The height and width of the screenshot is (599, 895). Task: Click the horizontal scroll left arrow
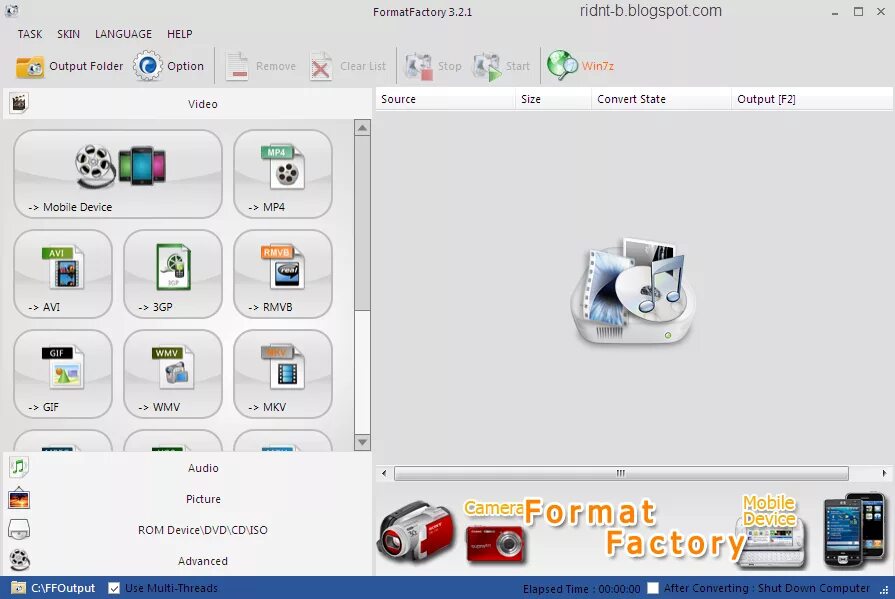tap(384, 473)
